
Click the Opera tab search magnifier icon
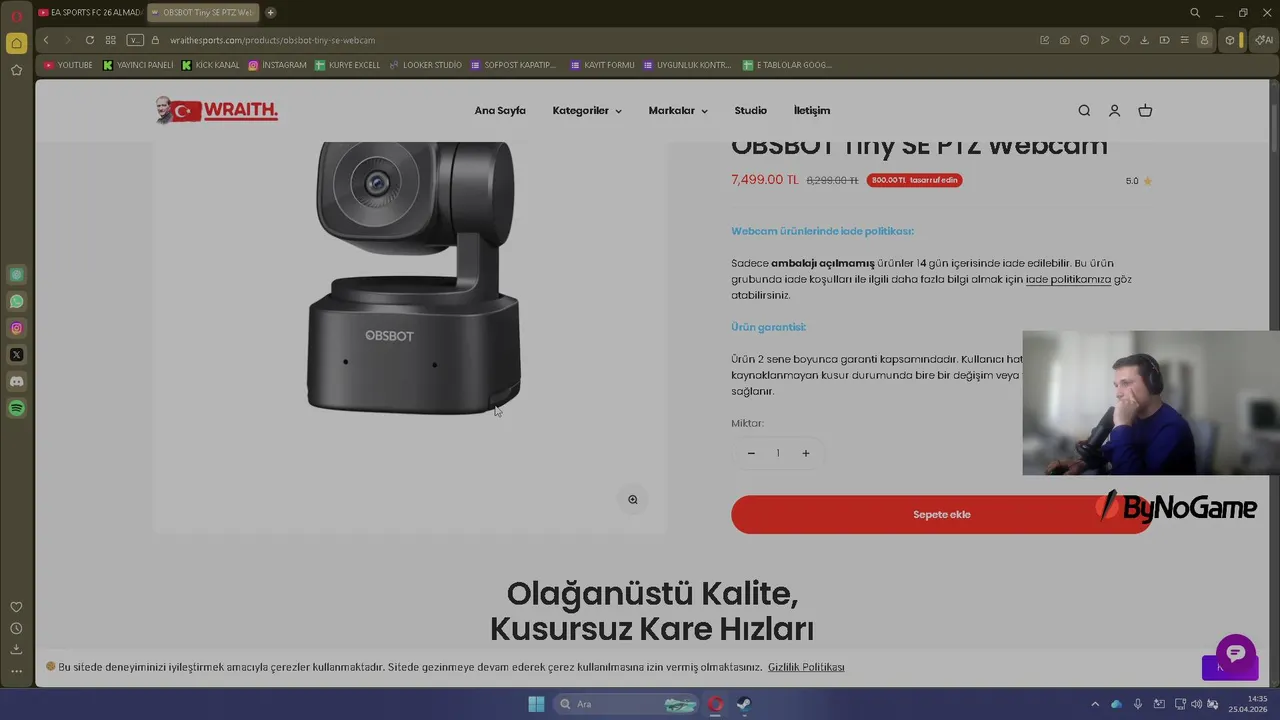pos(1195,13)
